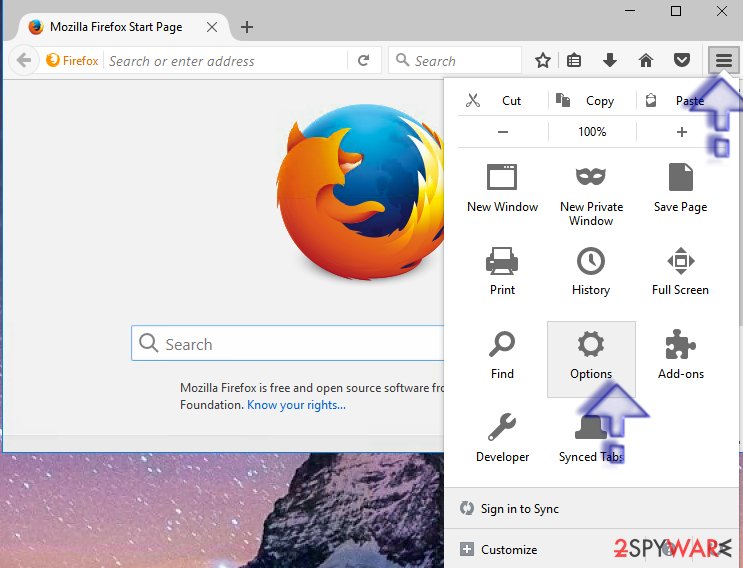Click Cut in the menu
743x568 pixels.
[x=502, y=100]
